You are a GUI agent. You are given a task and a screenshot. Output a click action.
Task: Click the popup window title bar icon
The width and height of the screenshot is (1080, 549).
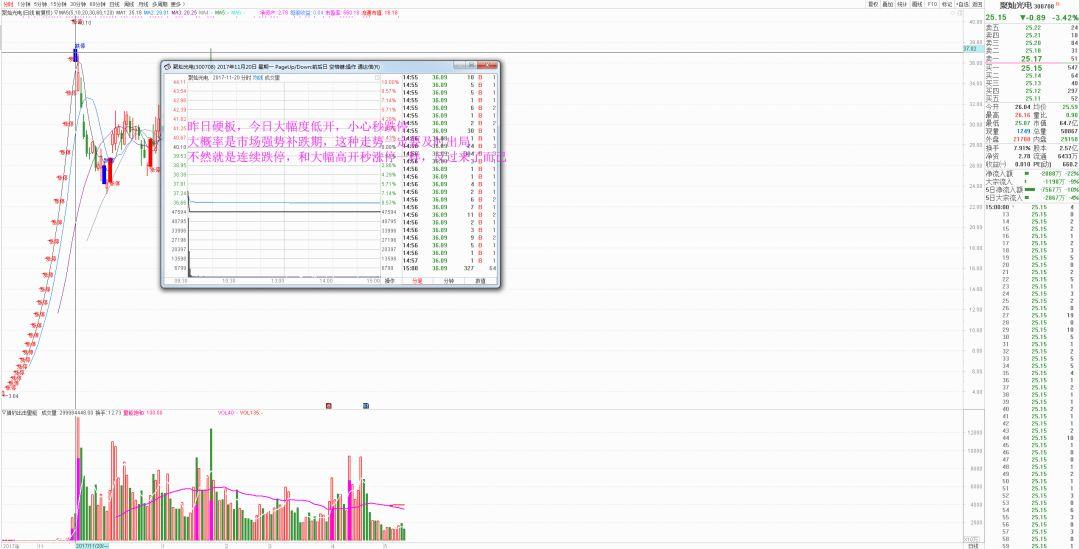[x=167, y=67]
